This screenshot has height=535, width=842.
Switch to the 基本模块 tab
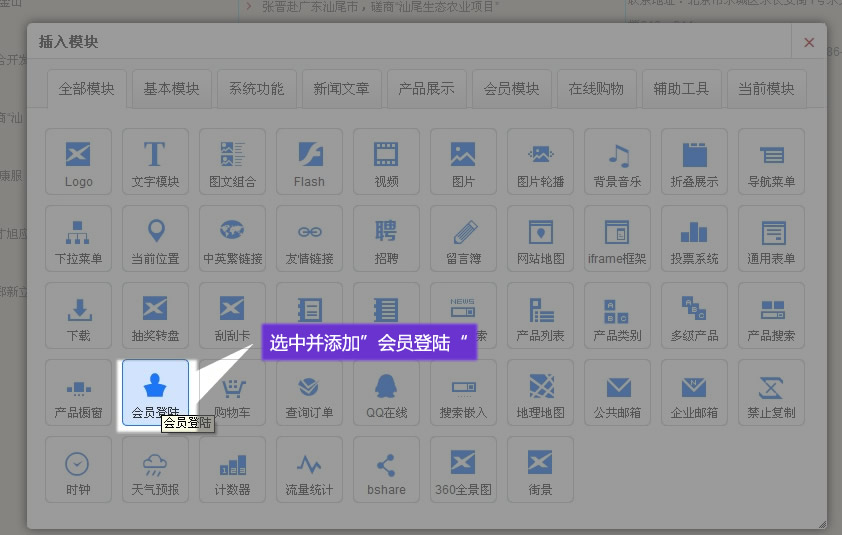171,88
